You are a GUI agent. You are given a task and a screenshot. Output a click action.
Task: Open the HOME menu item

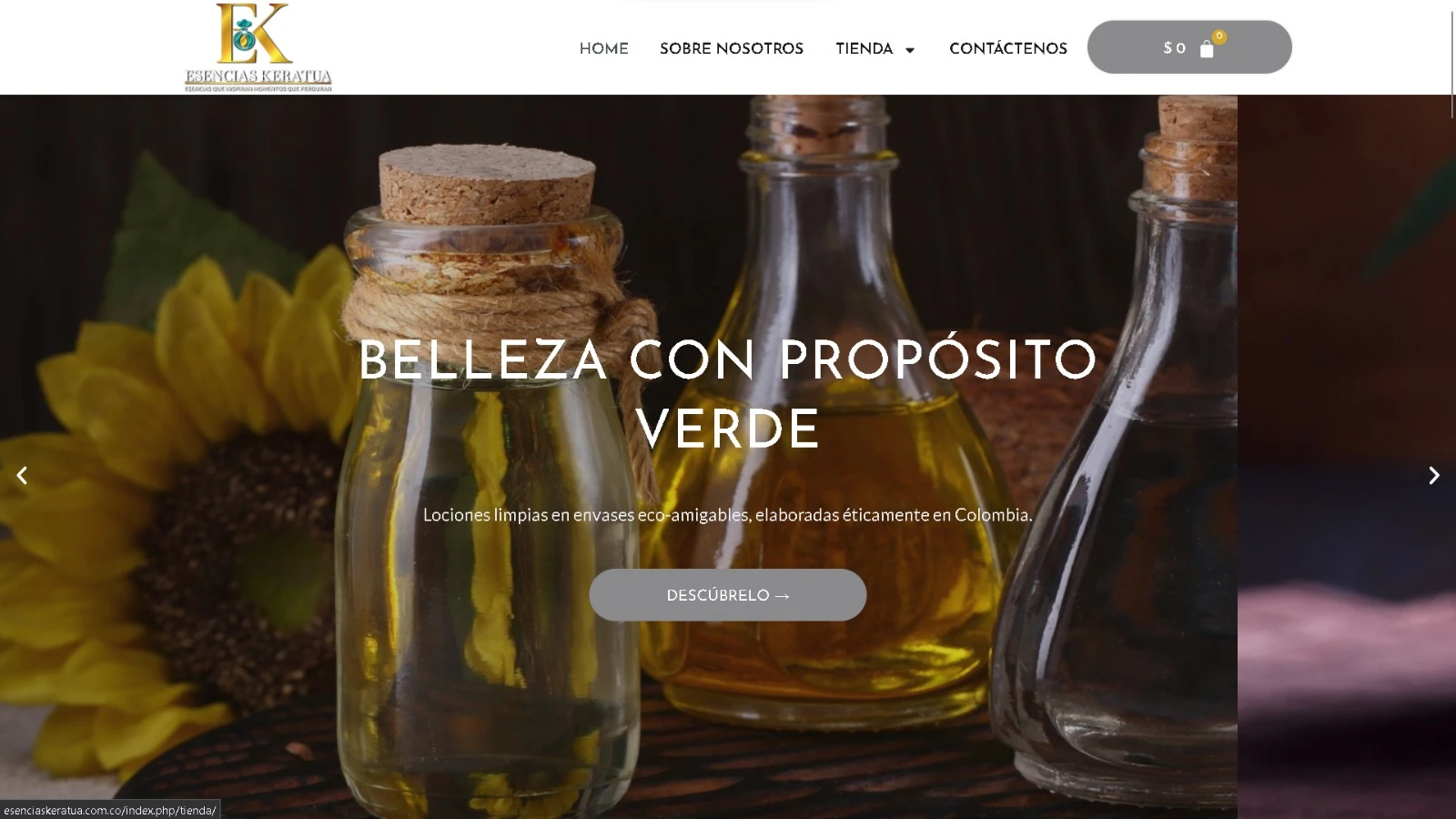click(603, 49)
